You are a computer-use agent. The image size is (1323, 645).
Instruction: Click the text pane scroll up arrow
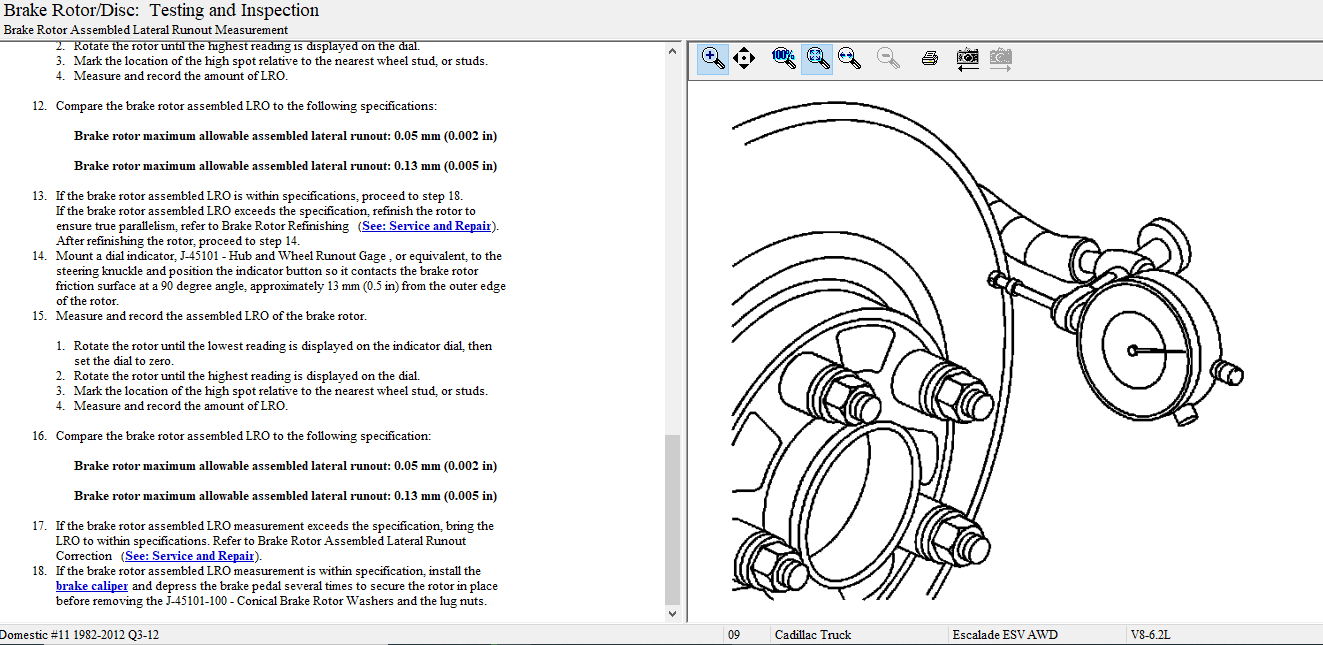click(x=672, y=50)
